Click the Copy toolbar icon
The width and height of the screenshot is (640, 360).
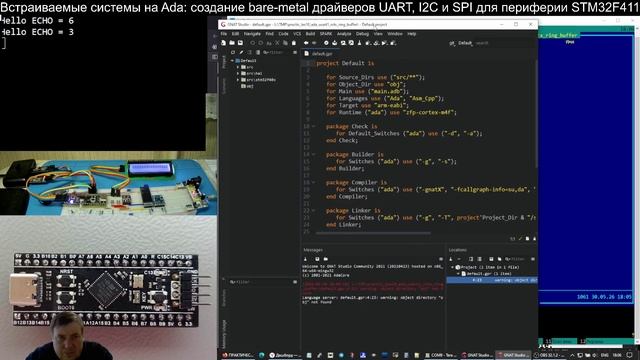[285, 43]
